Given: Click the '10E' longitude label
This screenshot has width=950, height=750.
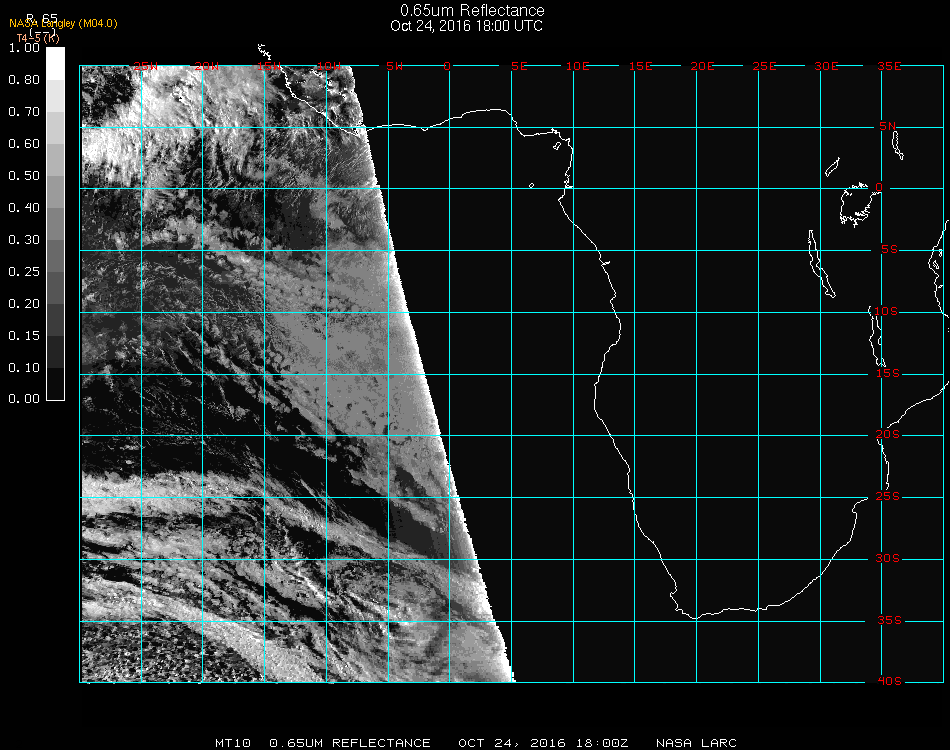Looking at the screenshot, I should [x=577, y=67].
